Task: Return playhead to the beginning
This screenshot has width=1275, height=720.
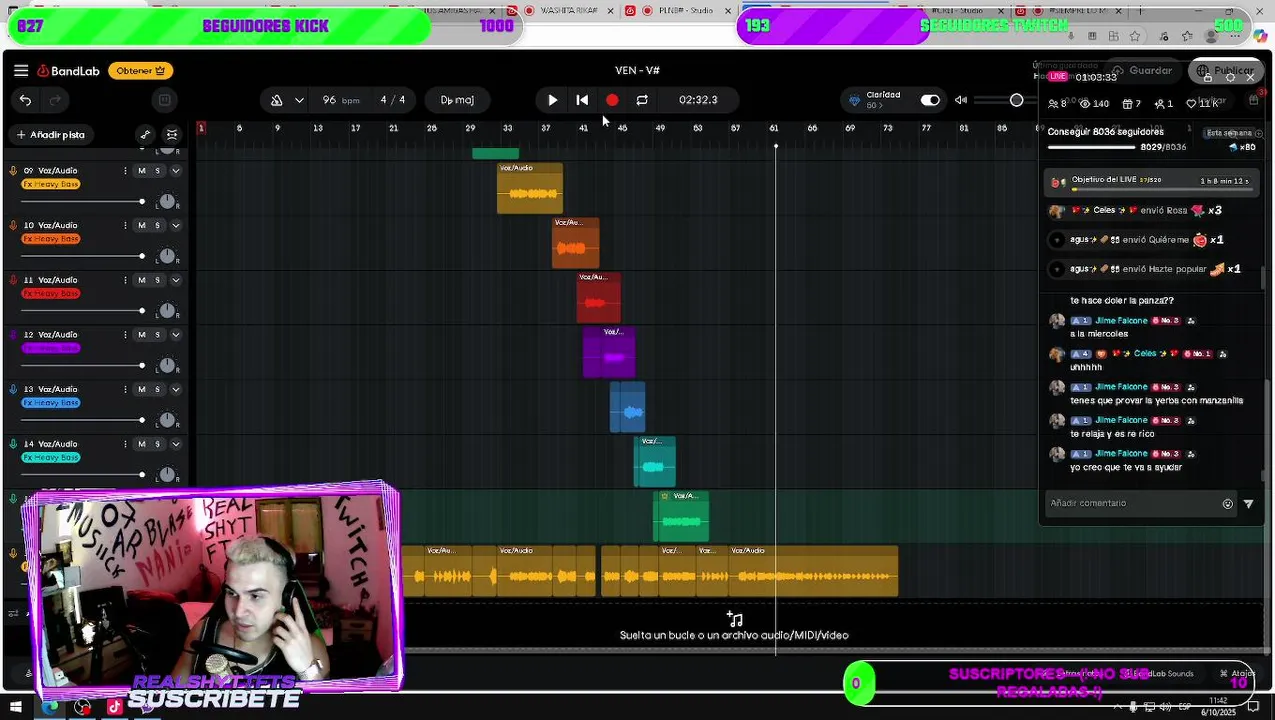Action: point(582,100)
